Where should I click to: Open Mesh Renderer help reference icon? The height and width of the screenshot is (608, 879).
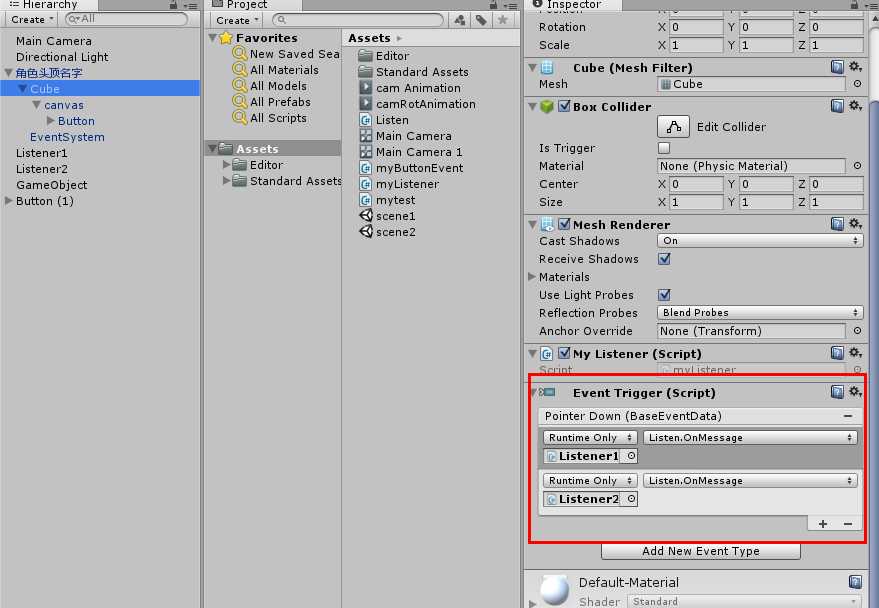[x=837, y=224]
